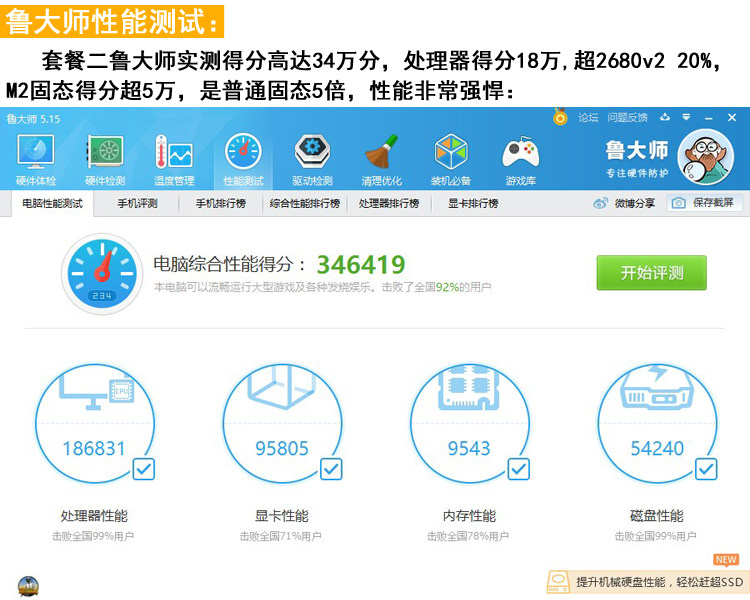Click the 鲁大师 5.15 window title
750x600 pixels.
point(33,119)
